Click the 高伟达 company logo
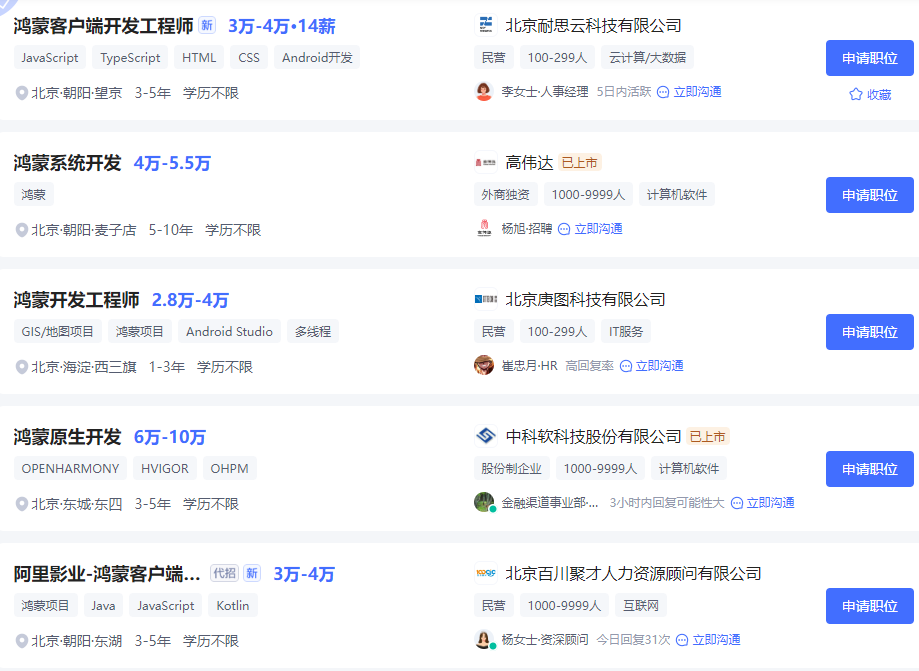This screenshot has height=671, width=919. 485,162
